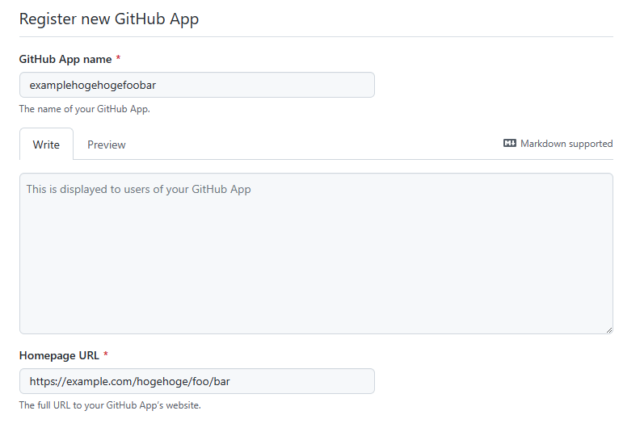Click the examplehogehogefoobar text in name box
Screen dimensions: 640x436
point(93,85)
